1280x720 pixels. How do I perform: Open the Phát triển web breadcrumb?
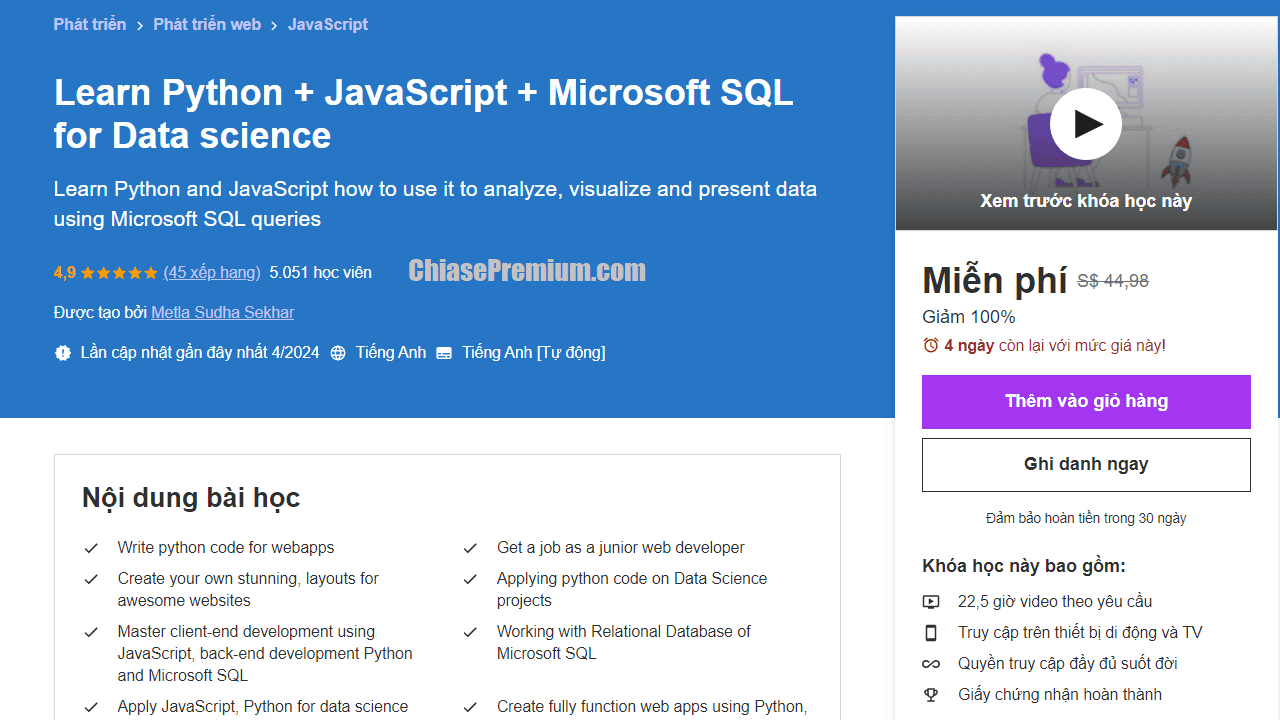207,24
